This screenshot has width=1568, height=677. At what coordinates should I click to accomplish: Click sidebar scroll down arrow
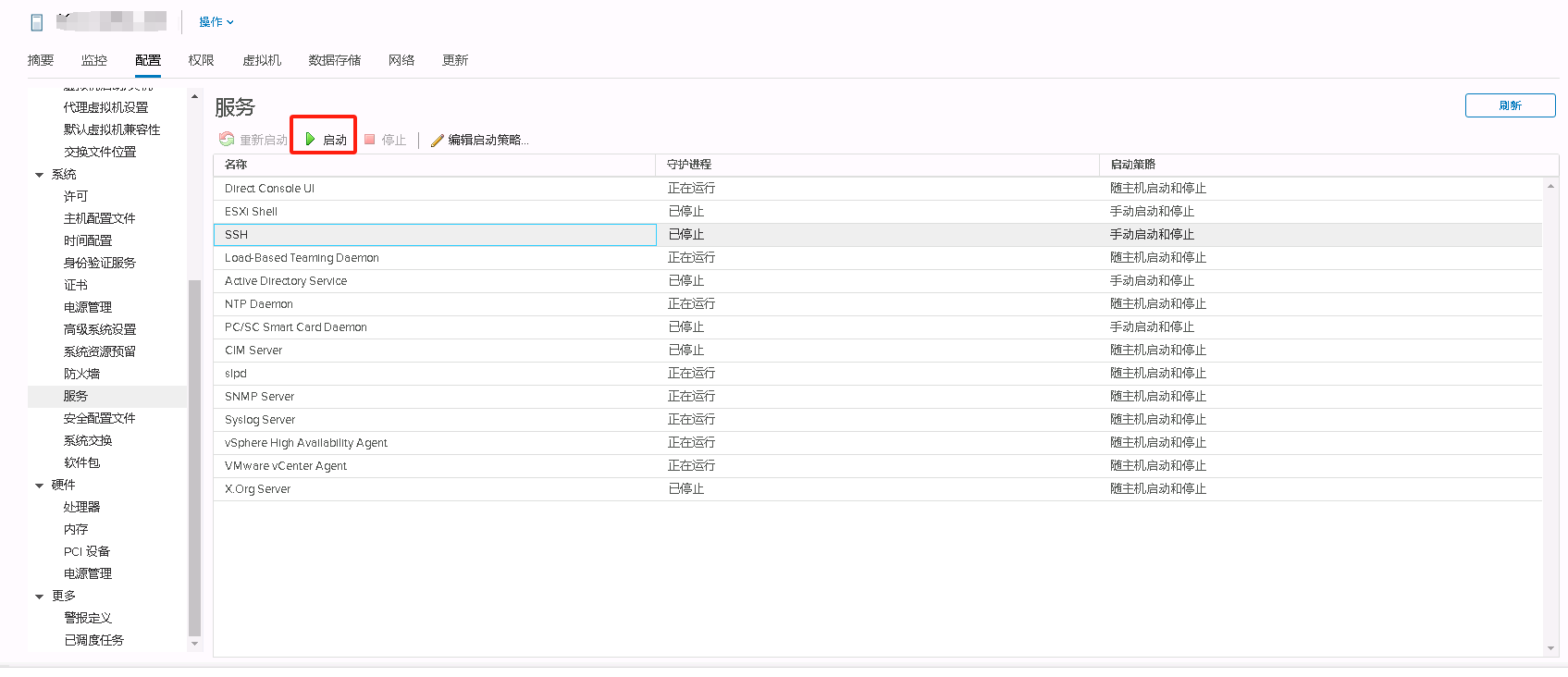click(x=194, y=644)
